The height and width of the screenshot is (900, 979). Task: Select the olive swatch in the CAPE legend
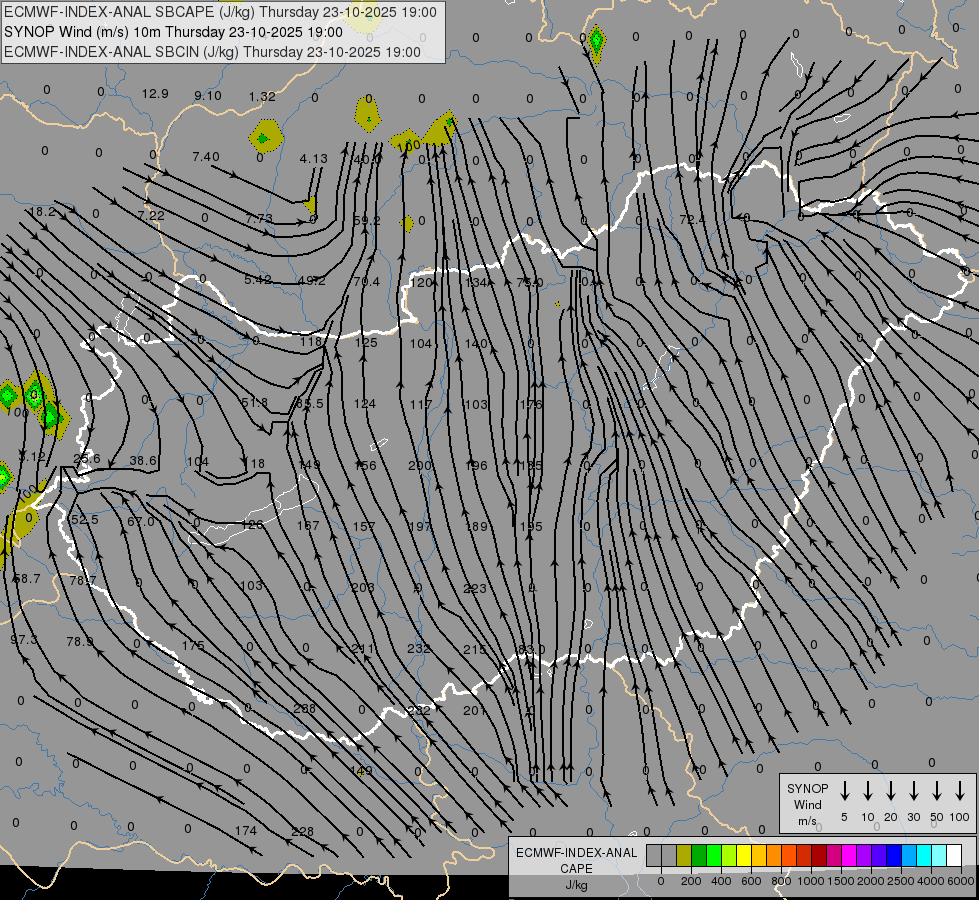click(684, 855)
